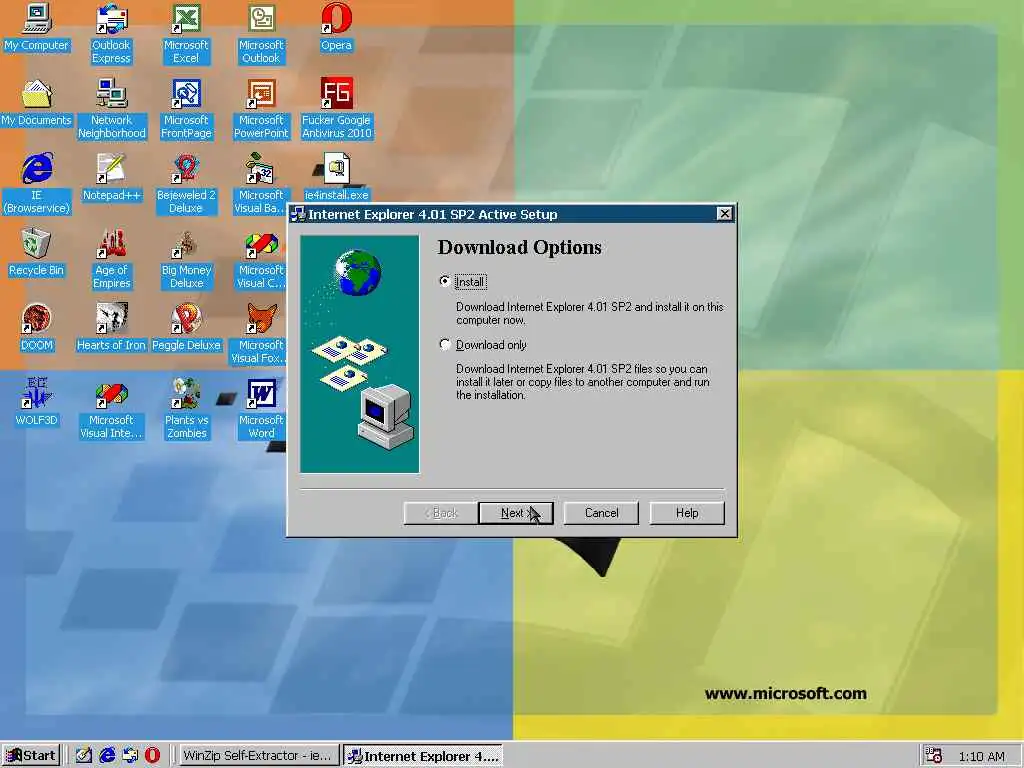Select the WOLF3D desktop shortcut
The height and width of the screenshot is (768, 1024).
pyautogui.click(x=37, y=402)
